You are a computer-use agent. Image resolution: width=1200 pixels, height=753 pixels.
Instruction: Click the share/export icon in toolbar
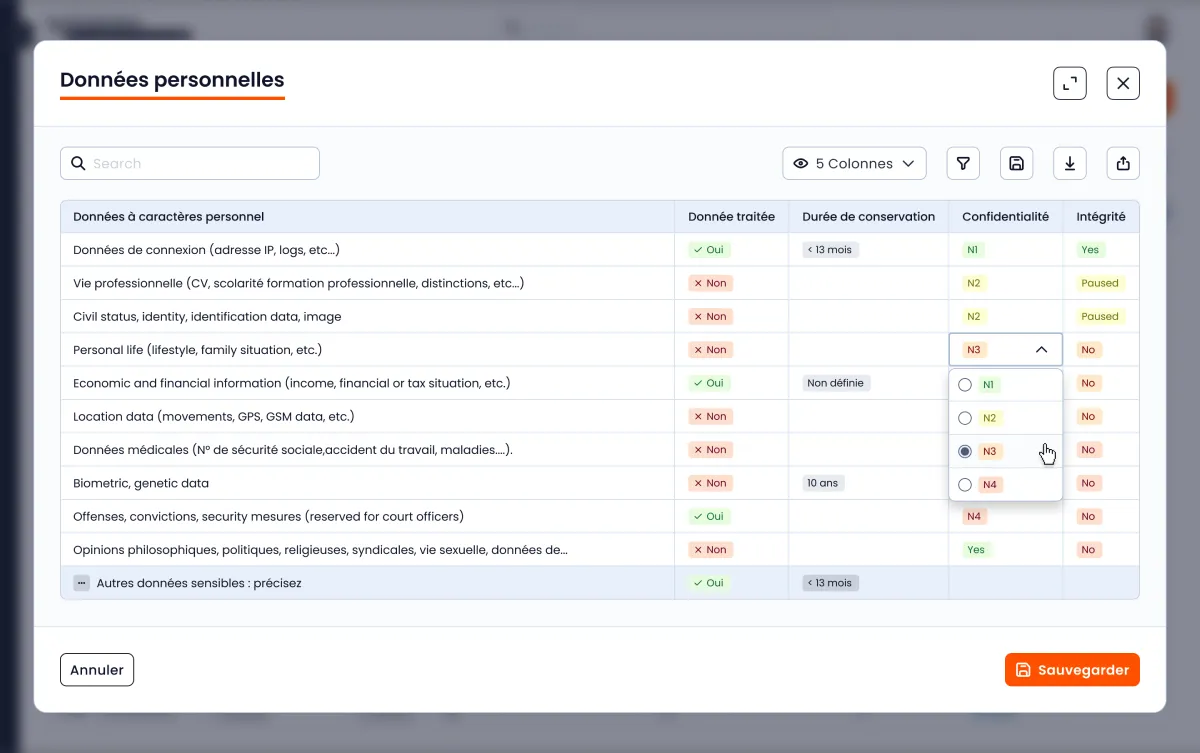[x=1122, y=163]
